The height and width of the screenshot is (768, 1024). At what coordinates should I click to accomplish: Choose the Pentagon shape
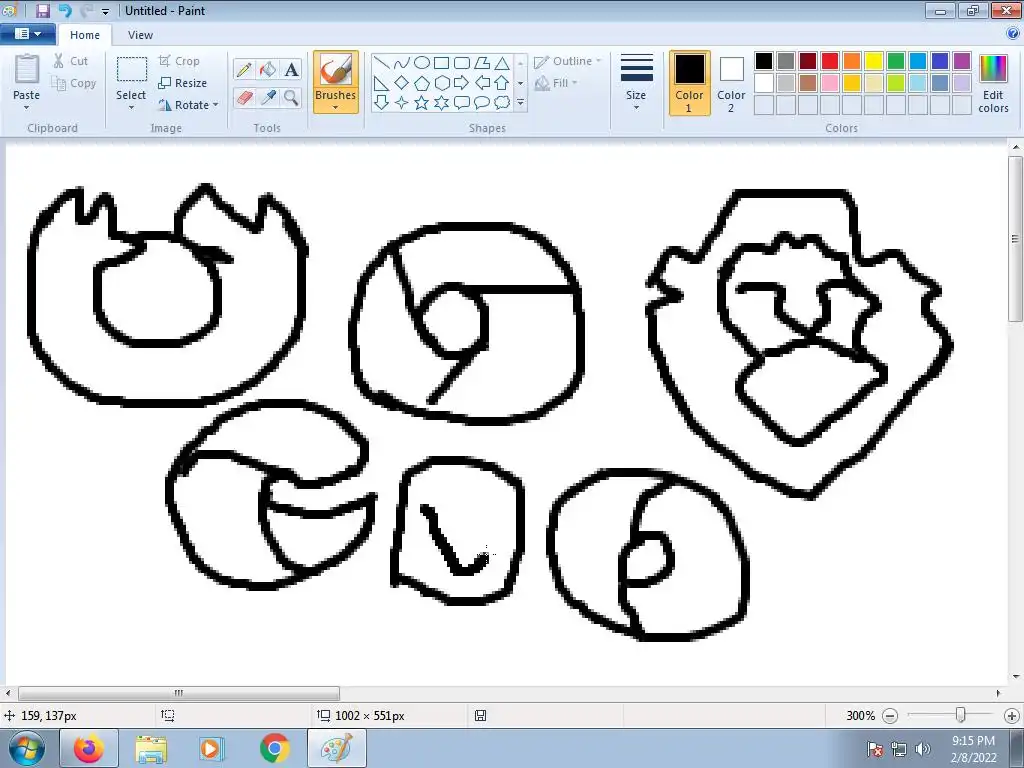tap(422, 83)
